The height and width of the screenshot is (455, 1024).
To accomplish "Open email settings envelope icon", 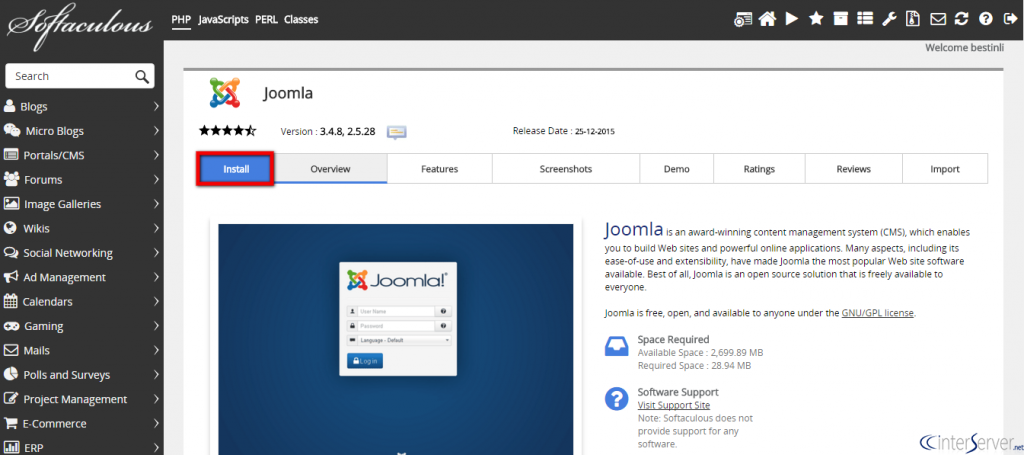I will click(938, 19).
